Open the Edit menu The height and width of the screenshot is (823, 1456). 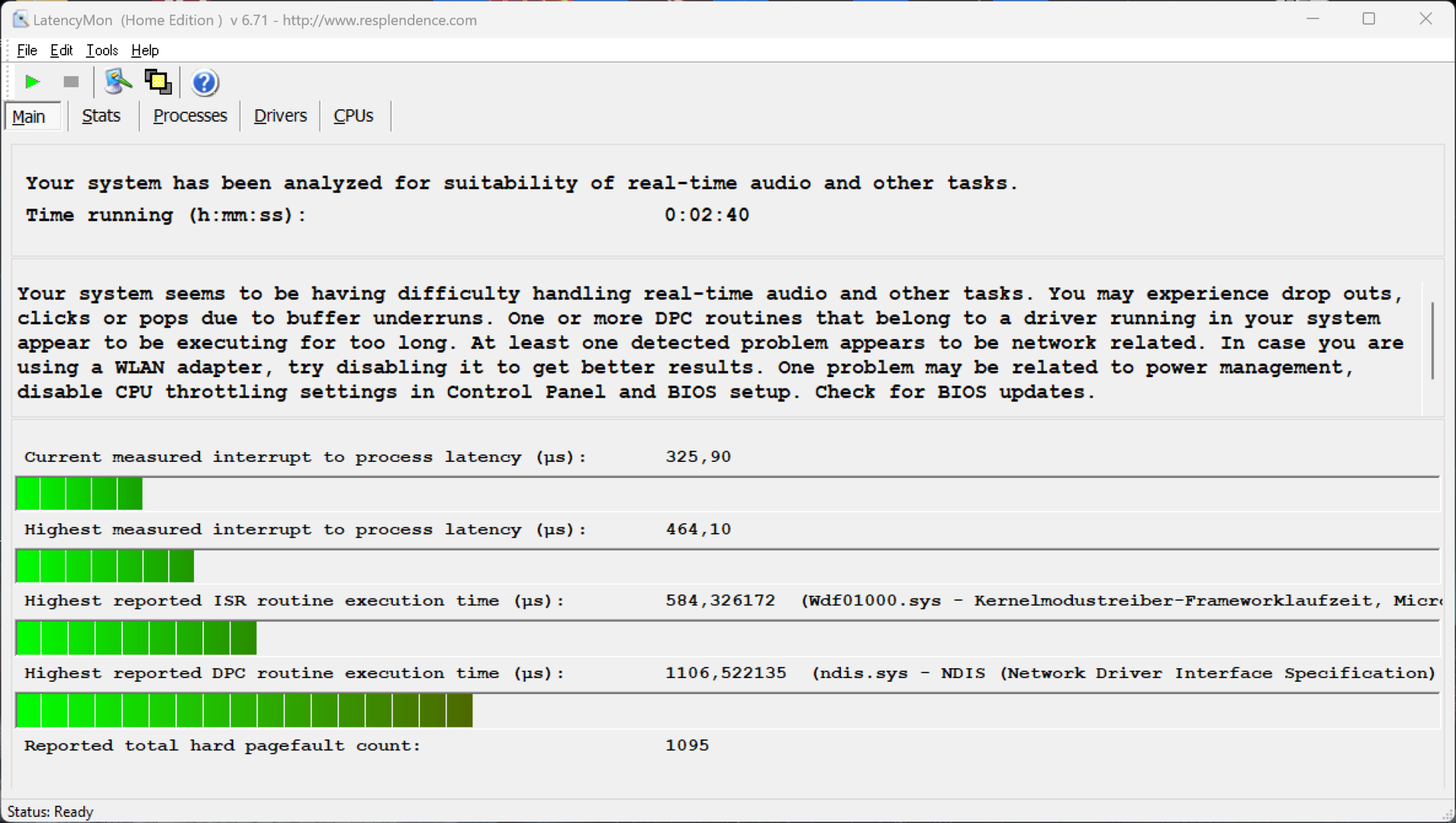click(x=61, y=50)
